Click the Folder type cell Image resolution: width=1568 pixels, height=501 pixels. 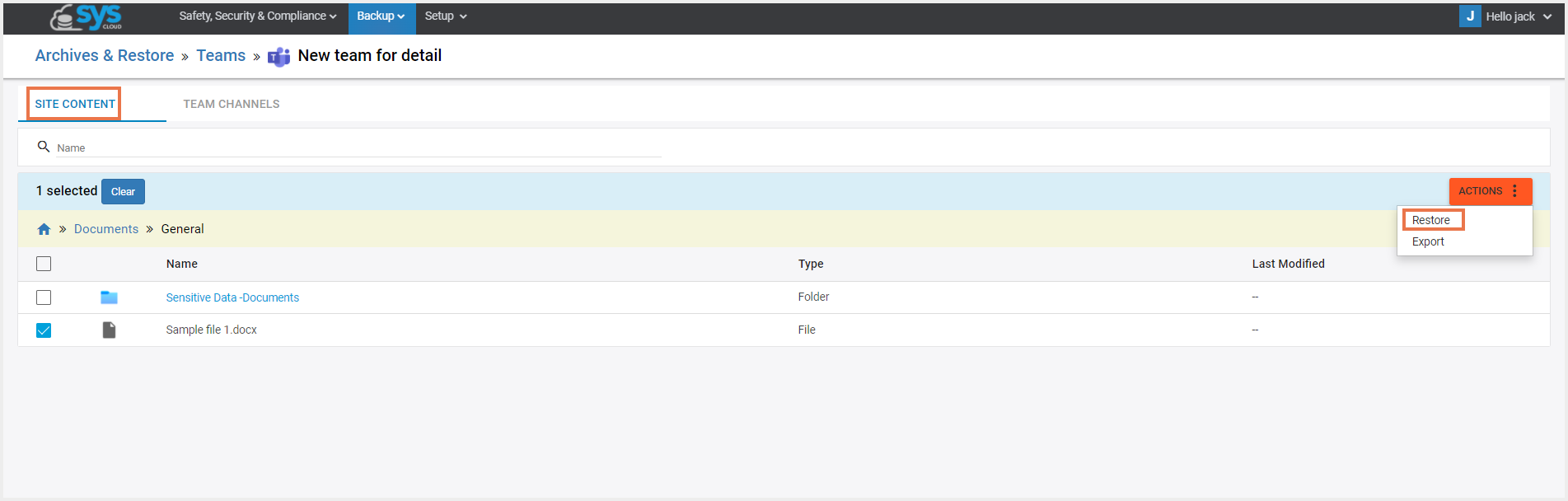coord(813,297)
